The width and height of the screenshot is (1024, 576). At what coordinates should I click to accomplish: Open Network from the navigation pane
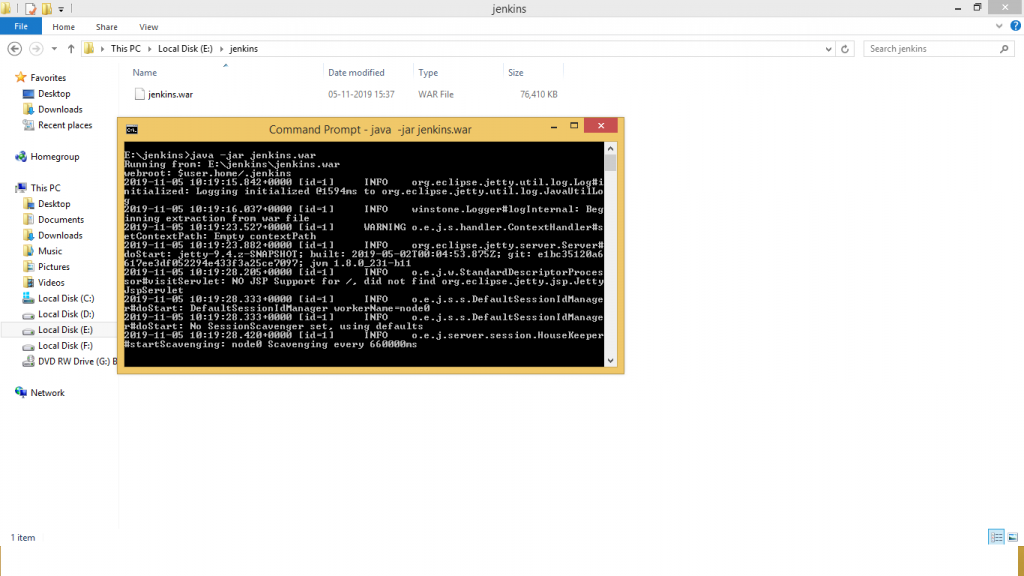pos(47,392)
